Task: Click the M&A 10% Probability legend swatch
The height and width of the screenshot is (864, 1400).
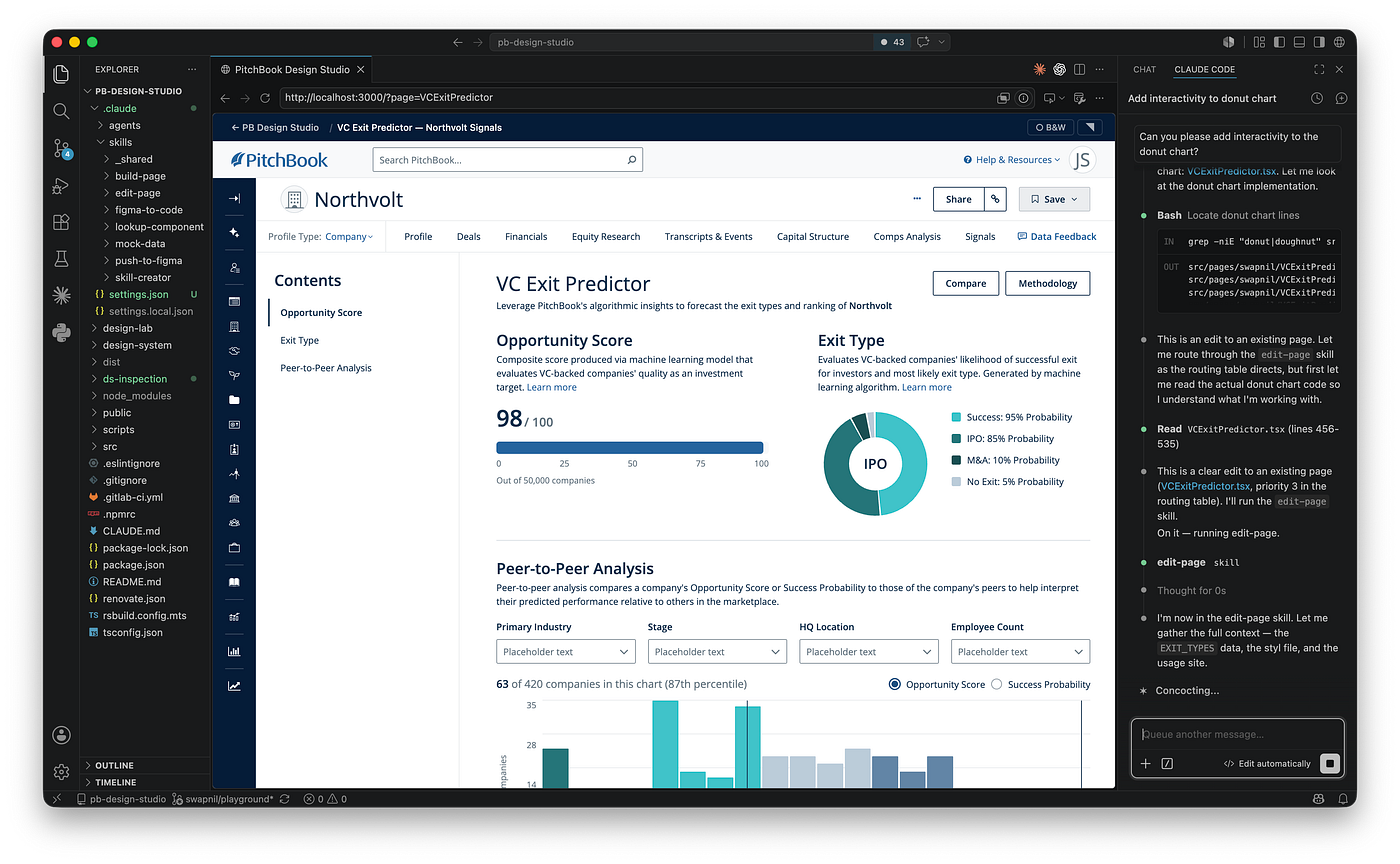Action: [956, 460]
